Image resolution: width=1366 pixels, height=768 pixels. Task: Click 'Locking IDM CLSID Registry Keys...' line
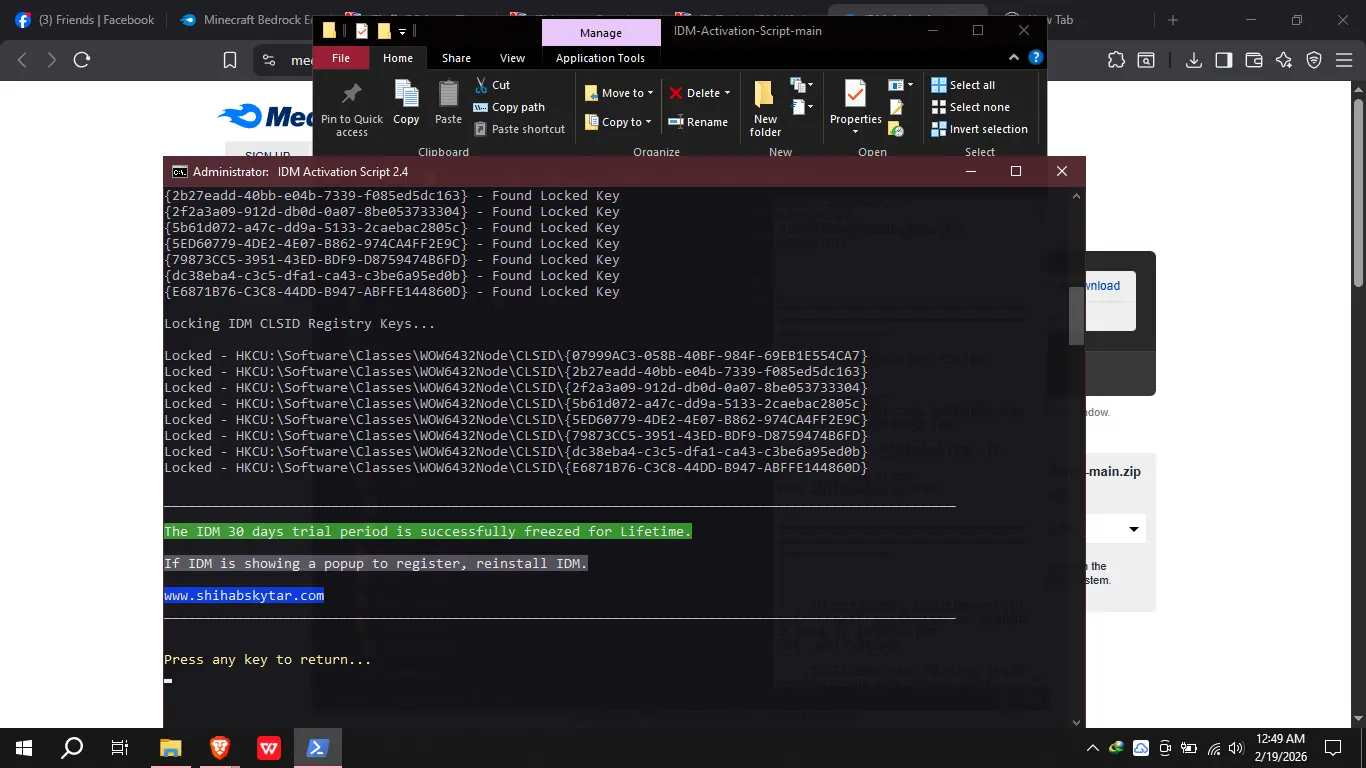pyautogui.click(x=300, y=324)
